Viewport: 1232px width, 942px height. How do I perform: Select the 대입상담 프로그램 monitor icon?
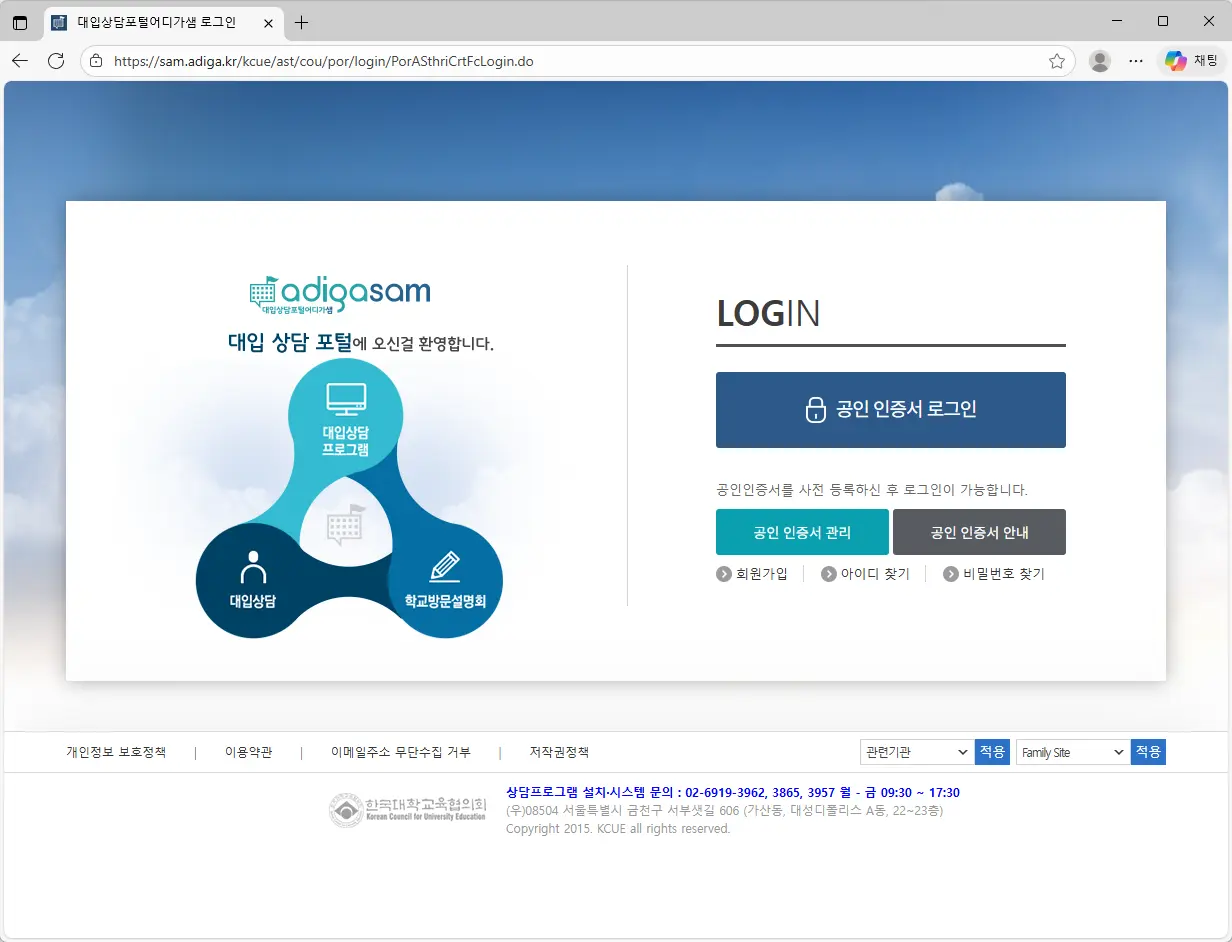click(x=346, y=398)
